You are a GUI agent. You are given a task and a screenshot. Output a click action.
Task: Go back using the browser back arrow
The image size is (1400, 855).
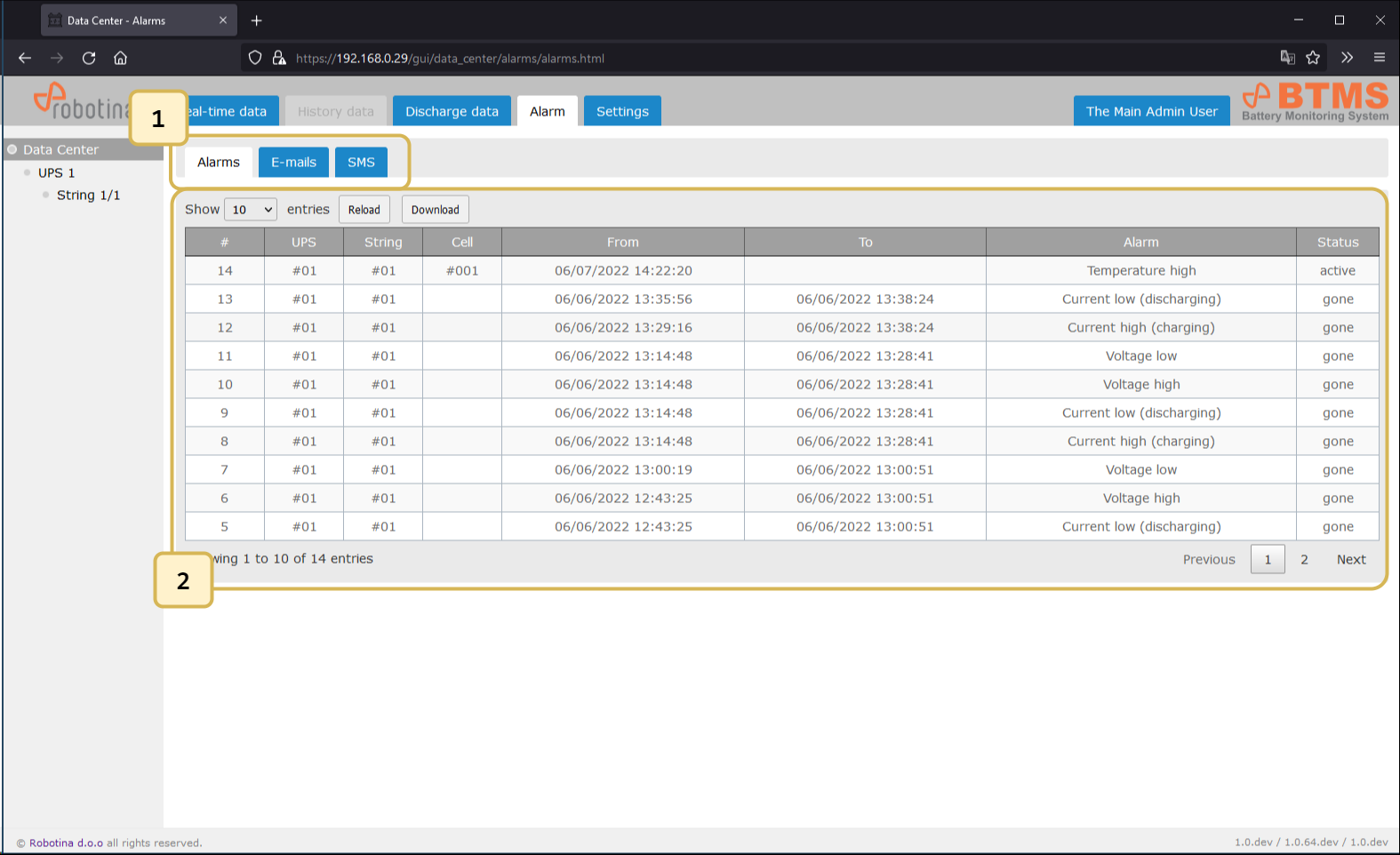pyautogui.click(x=25, y=58)
